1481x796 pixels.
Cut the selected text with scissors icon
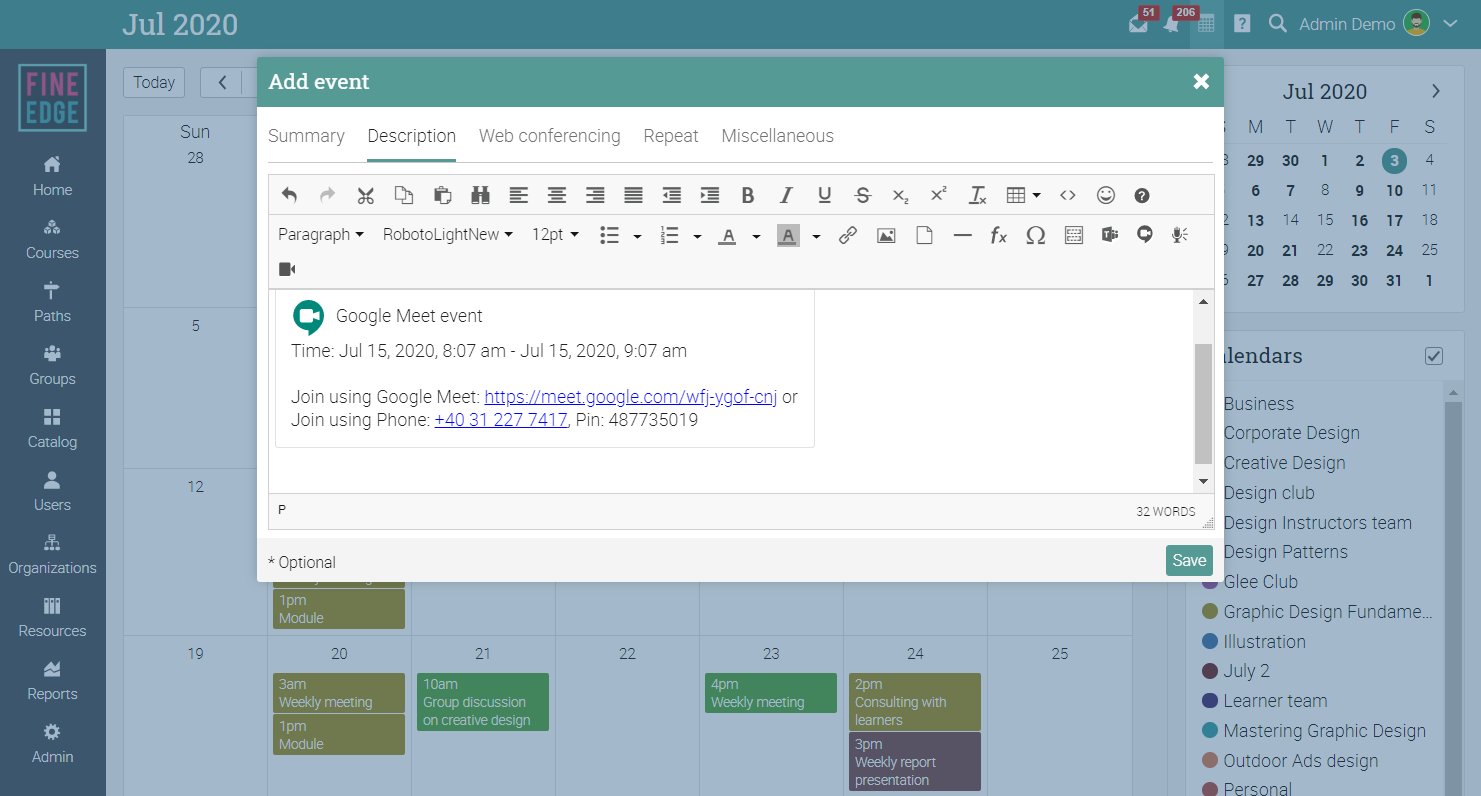[x=365, y=196]
